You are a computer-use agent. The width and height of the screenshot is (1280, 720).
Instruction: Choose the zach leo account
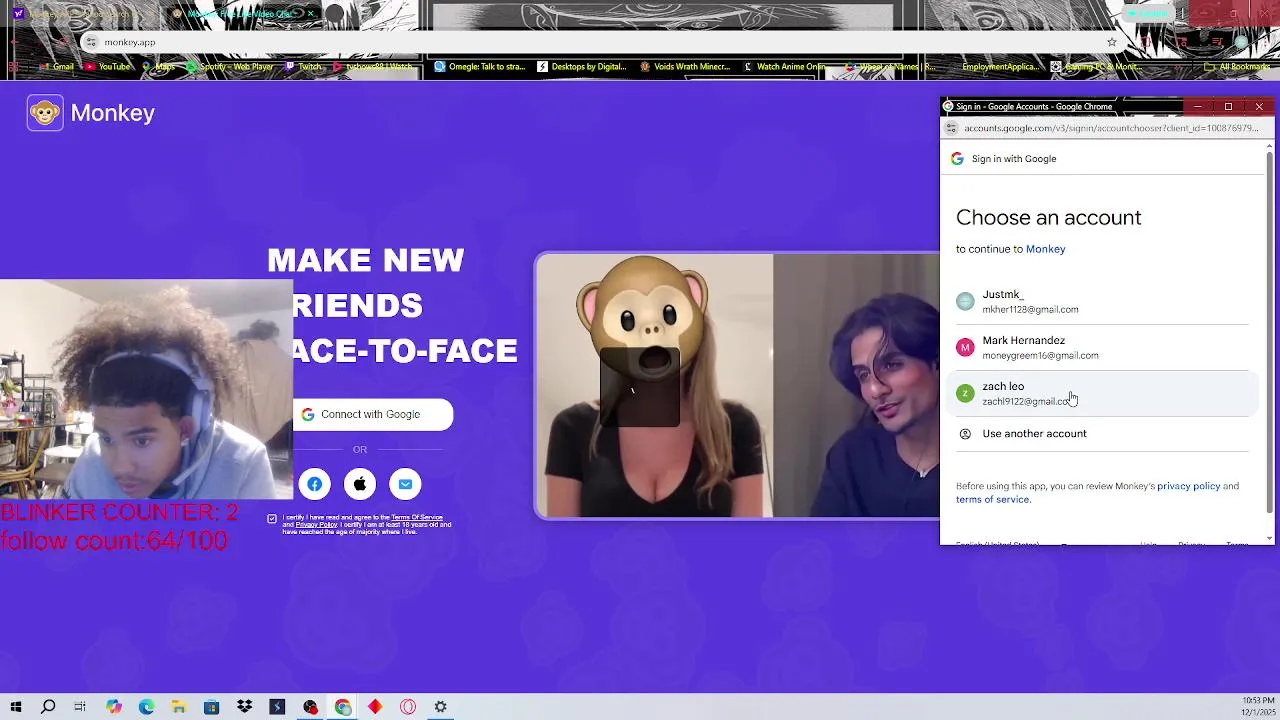pos(1102,393)
